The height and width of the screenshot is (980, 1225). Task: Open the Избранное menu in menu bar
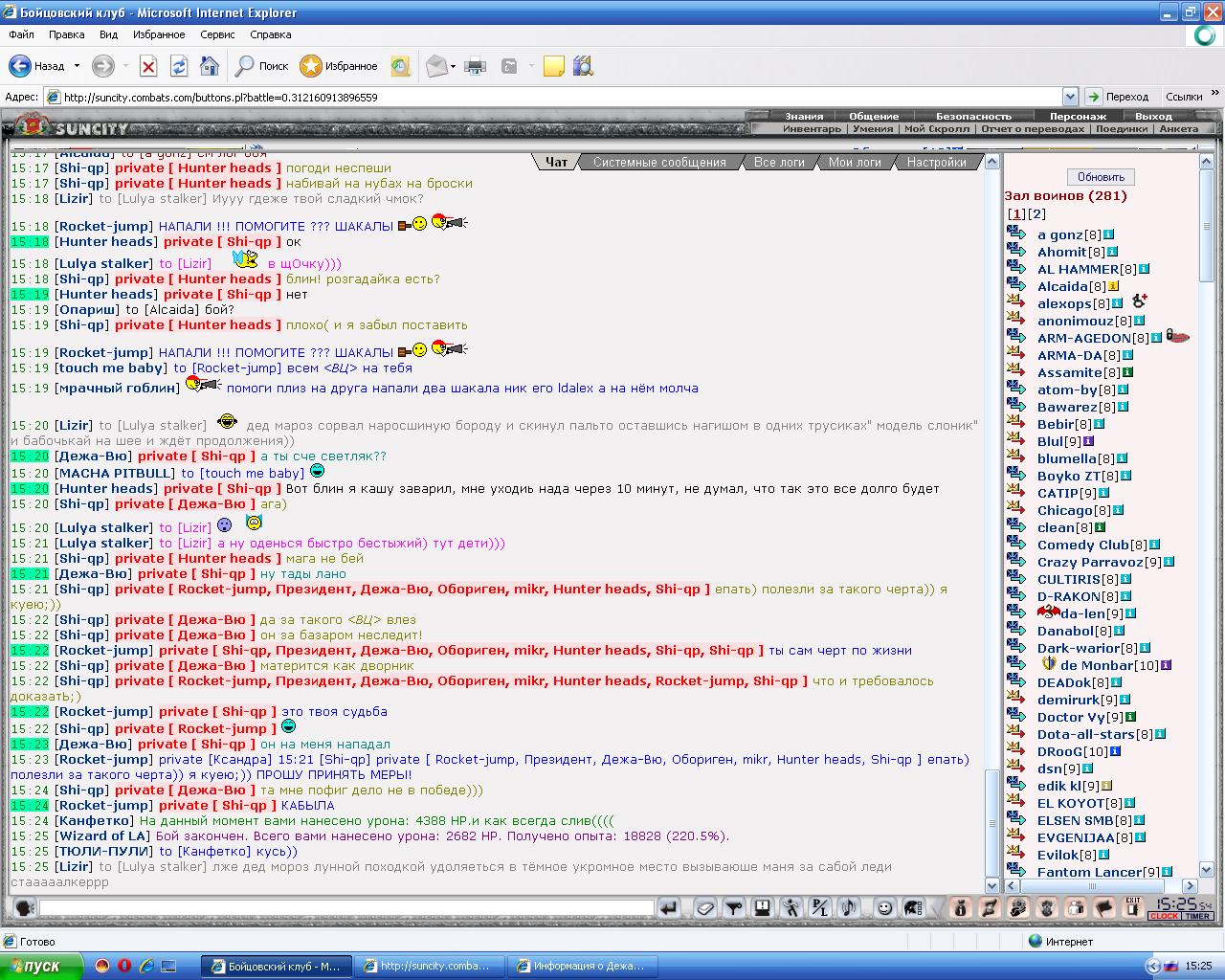click(x=159, y=34)
